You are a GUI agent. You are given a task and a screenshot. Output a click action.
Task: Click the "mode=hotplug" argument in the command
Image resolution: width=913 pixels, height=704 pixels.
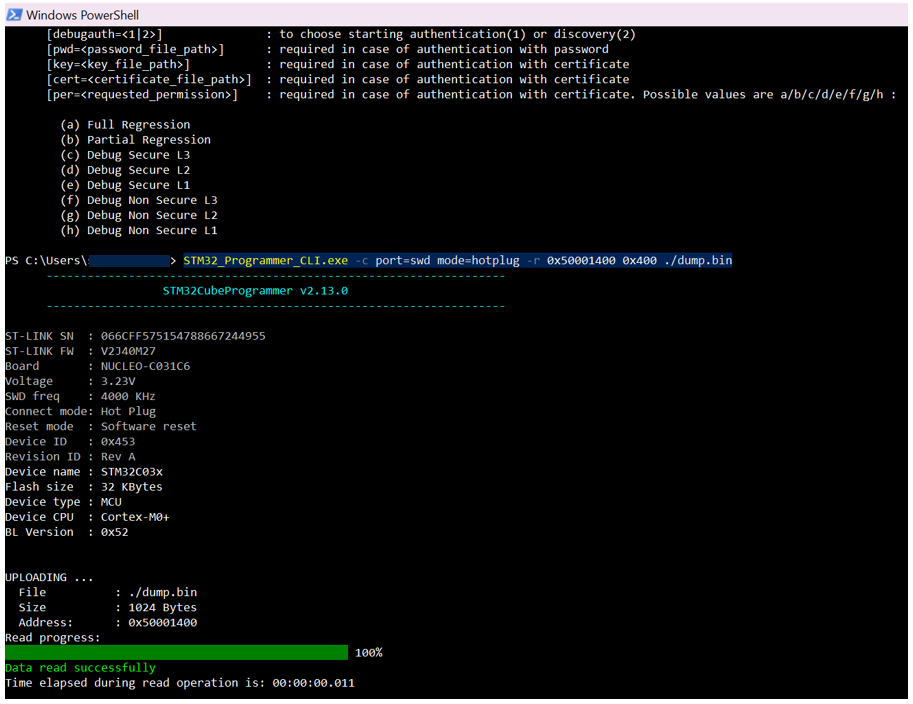pyautogui.click(x=478, y=260)
